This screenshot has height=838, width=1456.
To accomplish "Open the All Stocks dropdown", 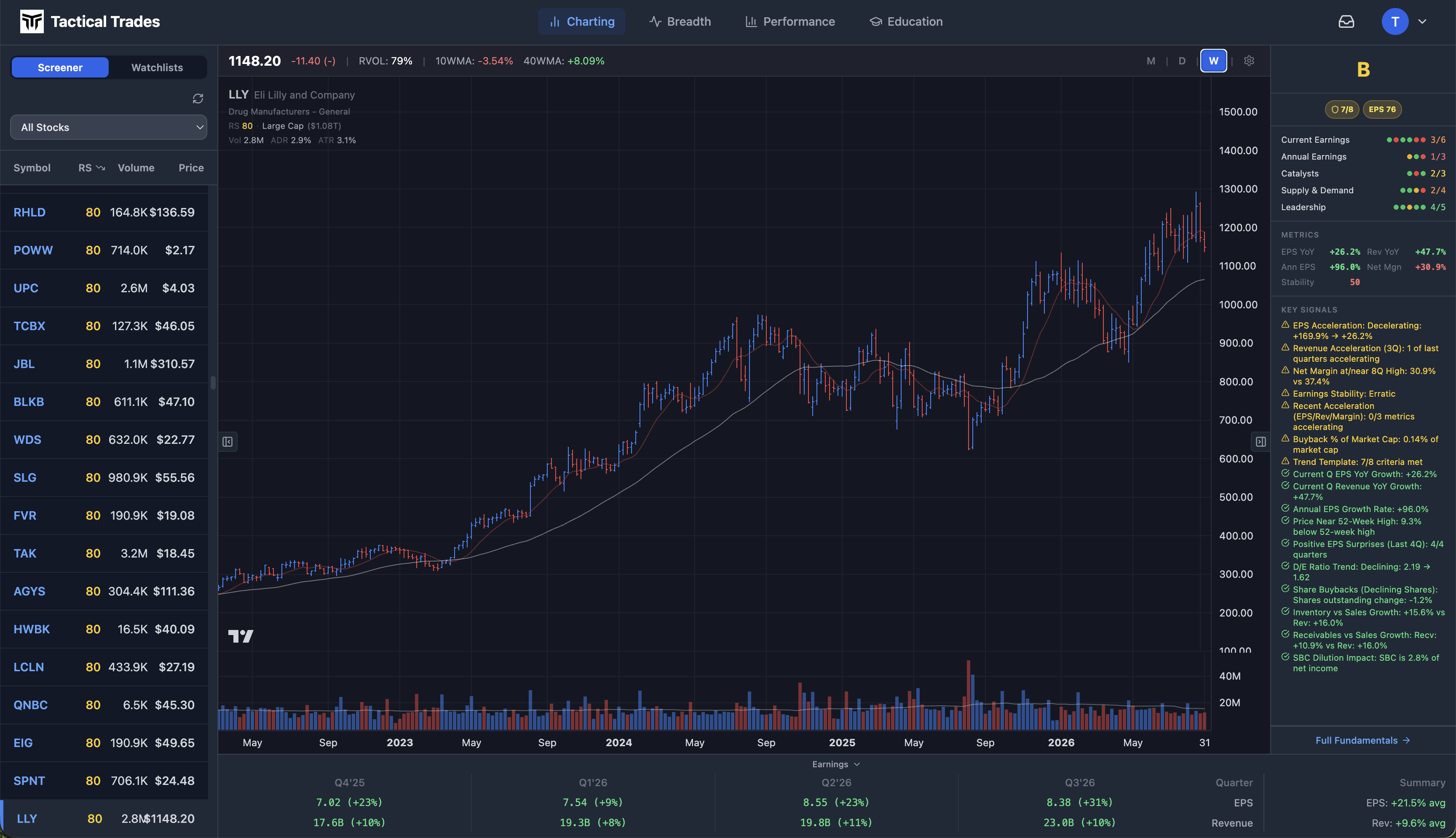I will click(x=109, y=127).
